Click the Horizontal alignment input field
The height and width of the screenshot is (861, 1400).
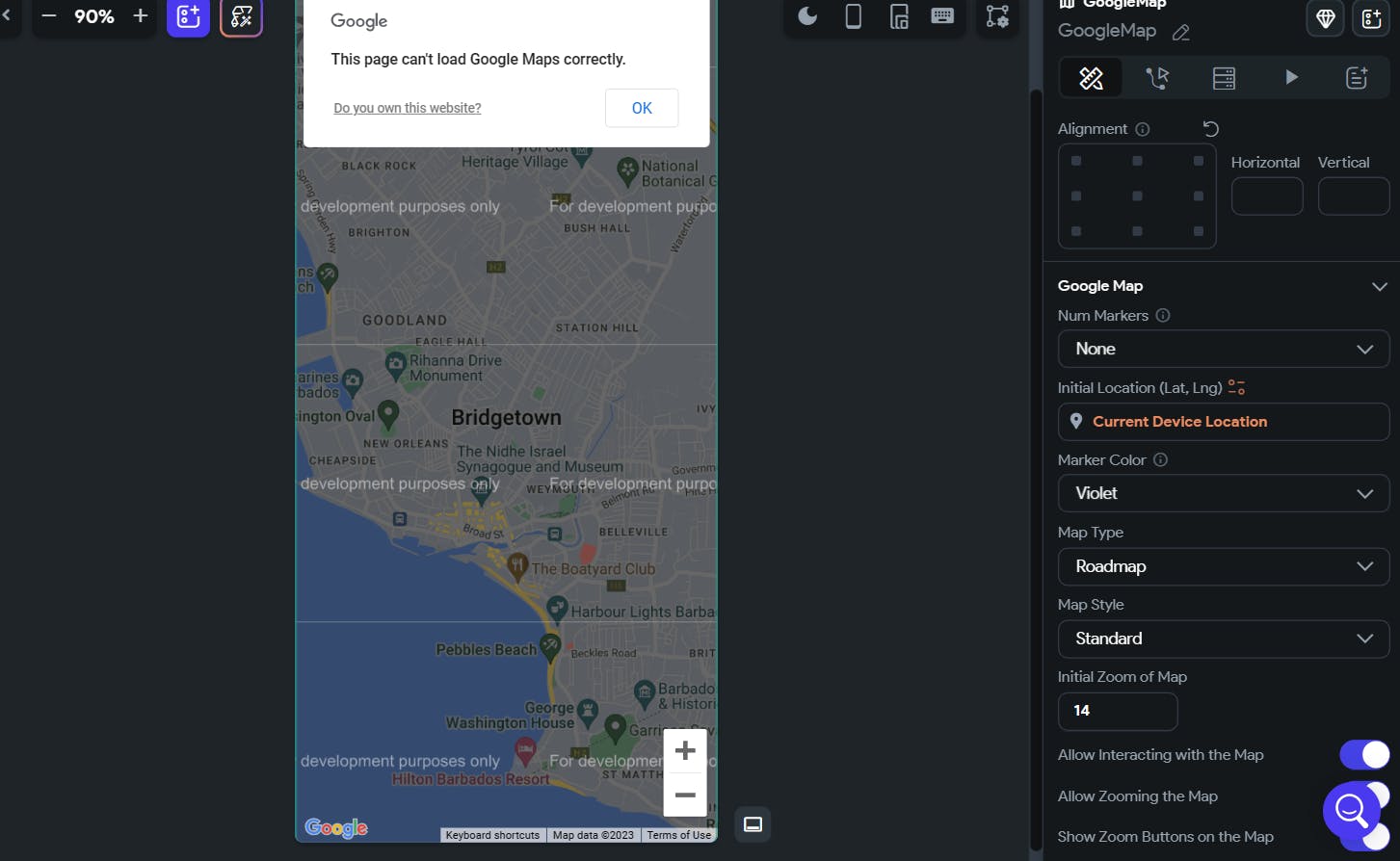[1267, 196]
